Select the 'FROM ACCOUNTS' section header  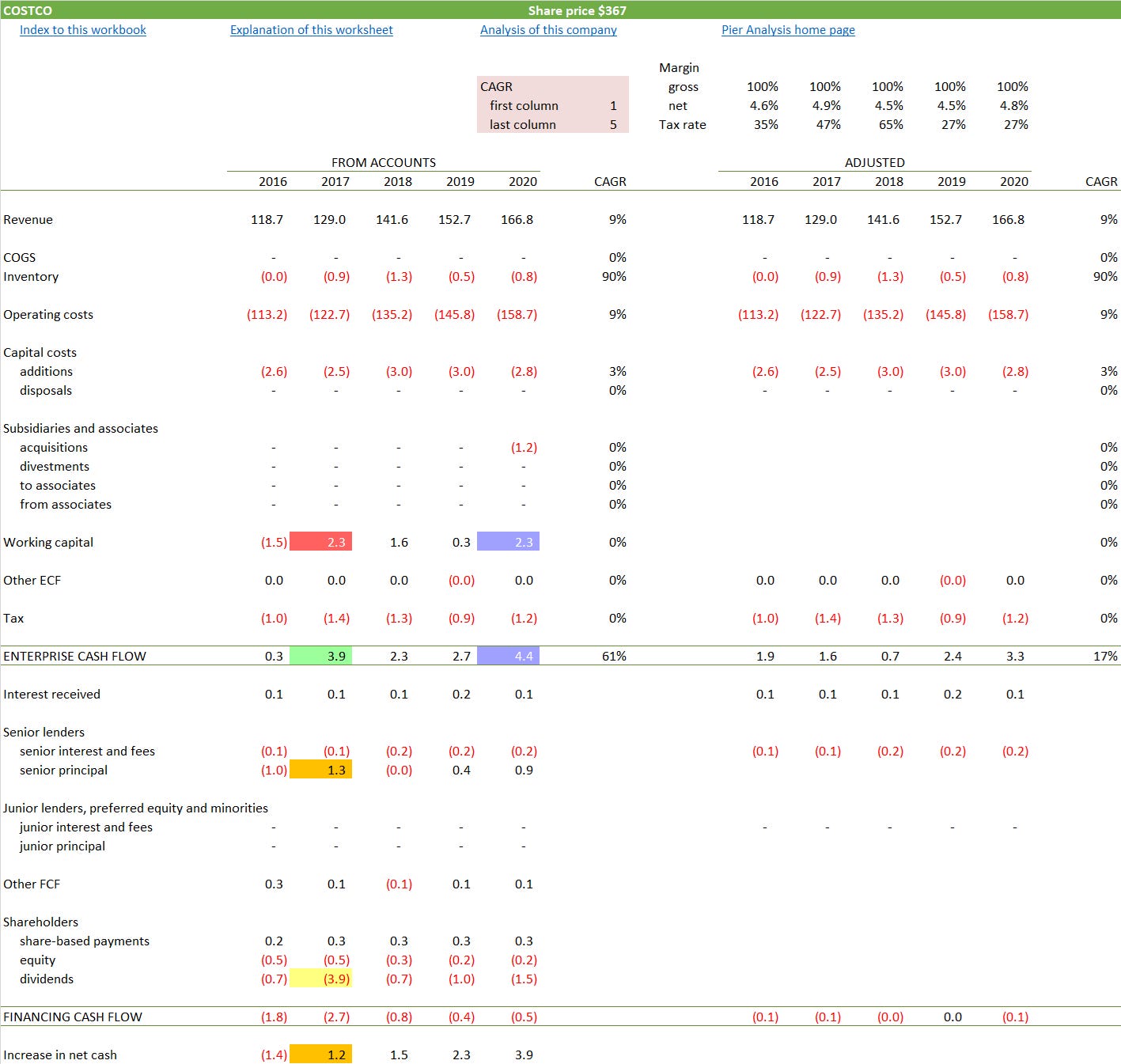384,162
